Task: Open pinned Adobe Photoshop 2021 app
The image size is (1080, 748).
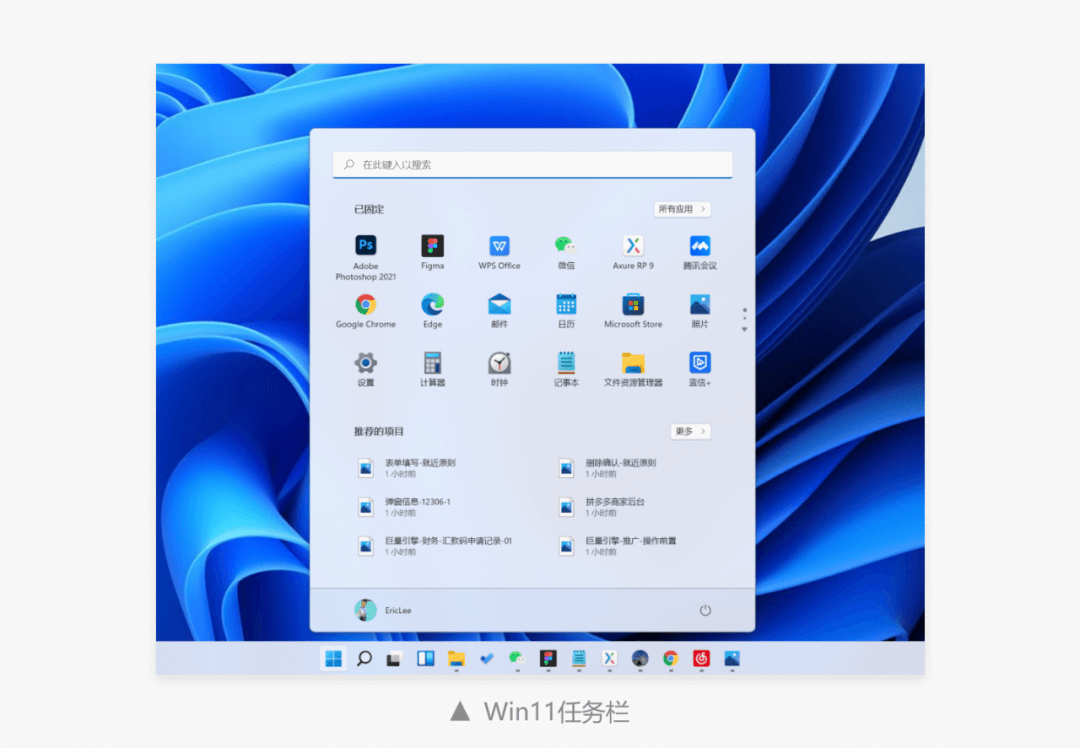Action: (x=365, y=257)
